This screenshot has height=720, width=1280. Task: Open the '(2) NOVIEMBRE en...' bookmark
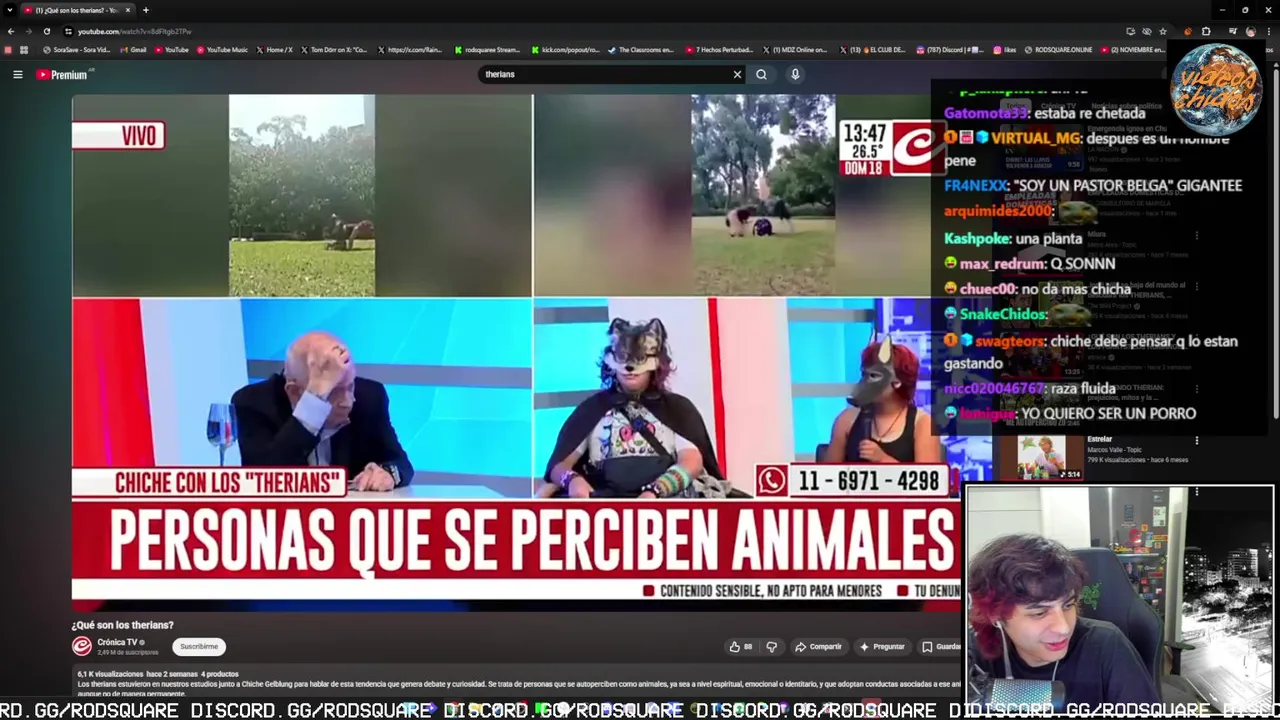click(x=1132, y=50)
